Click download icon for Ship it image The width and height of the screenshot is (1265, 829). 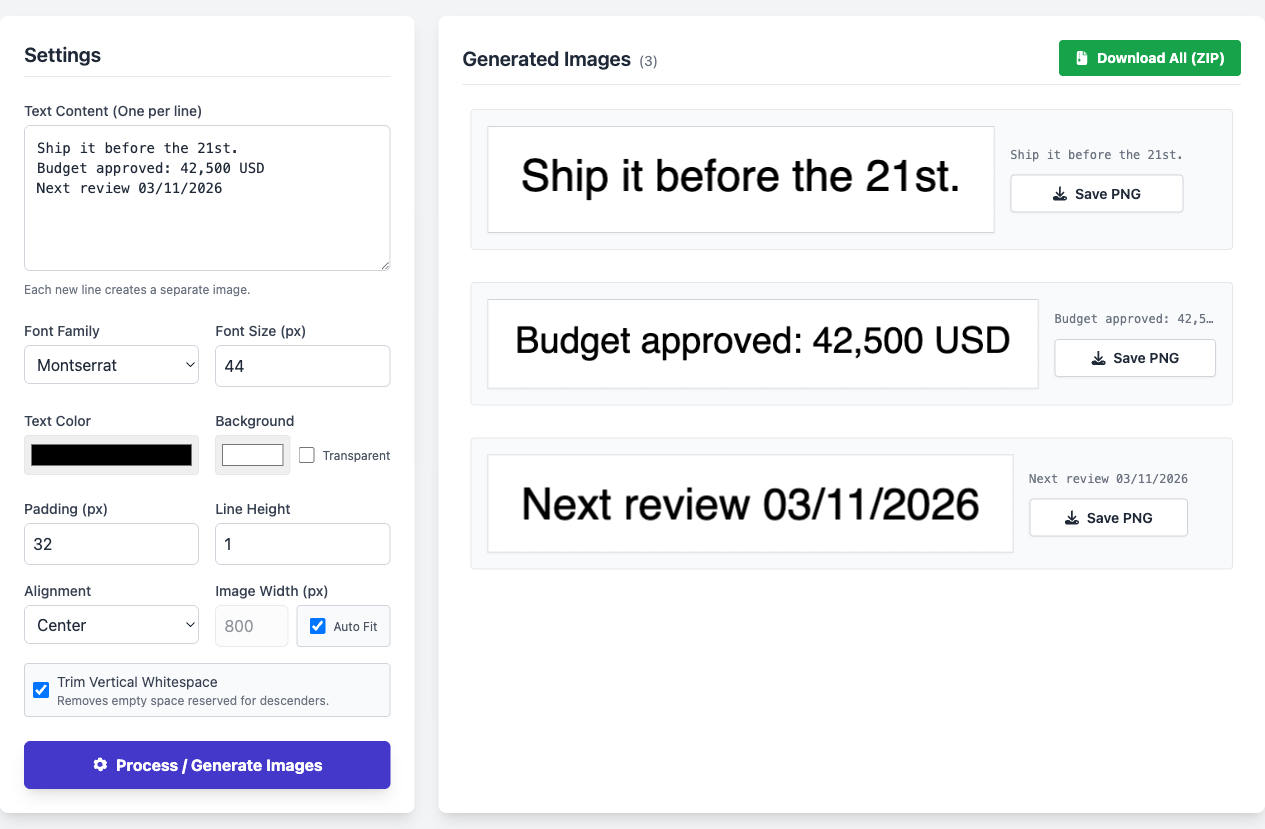pos(1060,194)
